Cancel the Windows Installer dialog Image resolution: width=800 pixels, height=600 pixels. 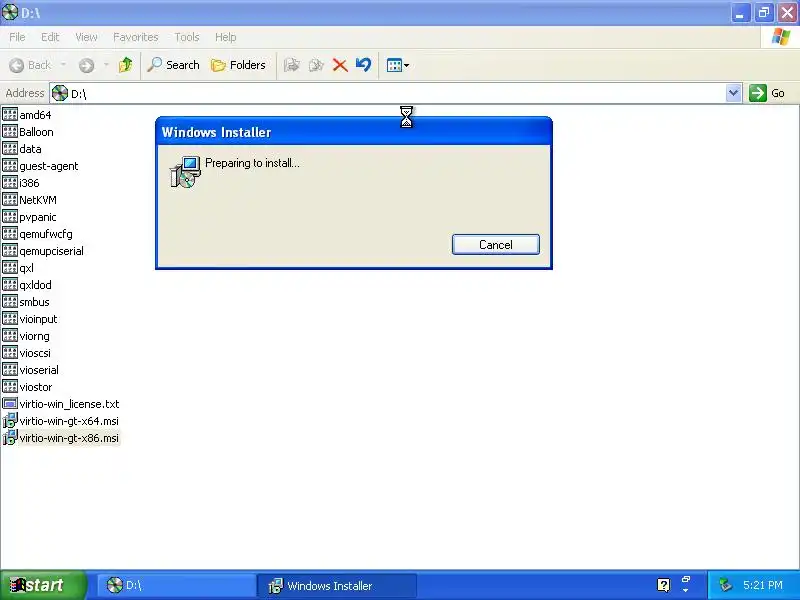click(x=495, y=244)
